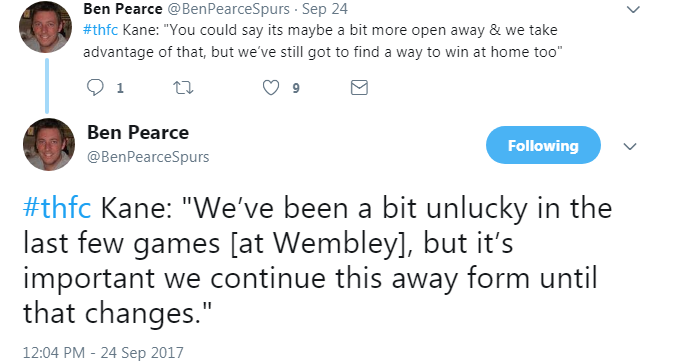Click the main tweet's "We've been a bit unlucky" text
The image size is (673, 364).
317,260
